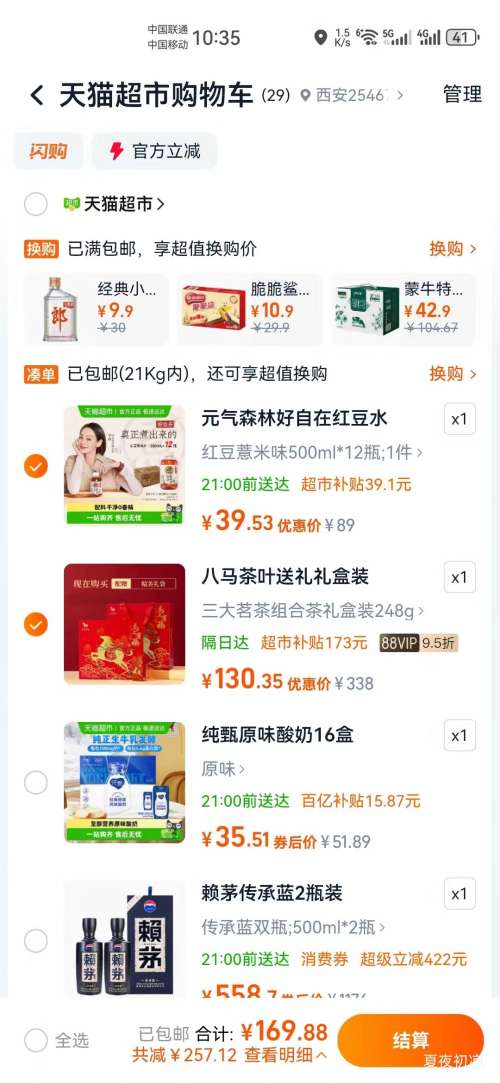Viewport: 500px width, 1083px height.
Task: Tap the orange 结算 checkout button
Action: click(411, 1040)
